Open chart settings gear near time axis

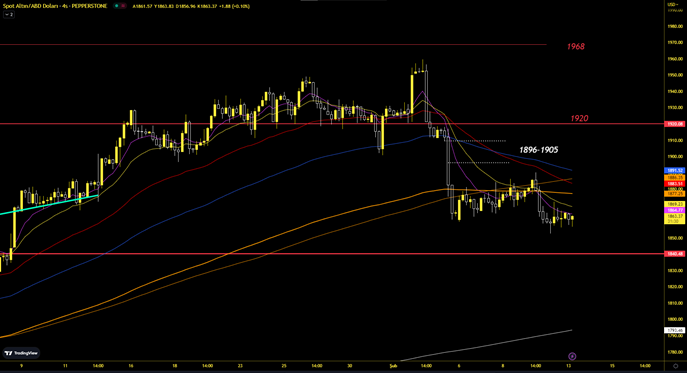pos(676,366)
